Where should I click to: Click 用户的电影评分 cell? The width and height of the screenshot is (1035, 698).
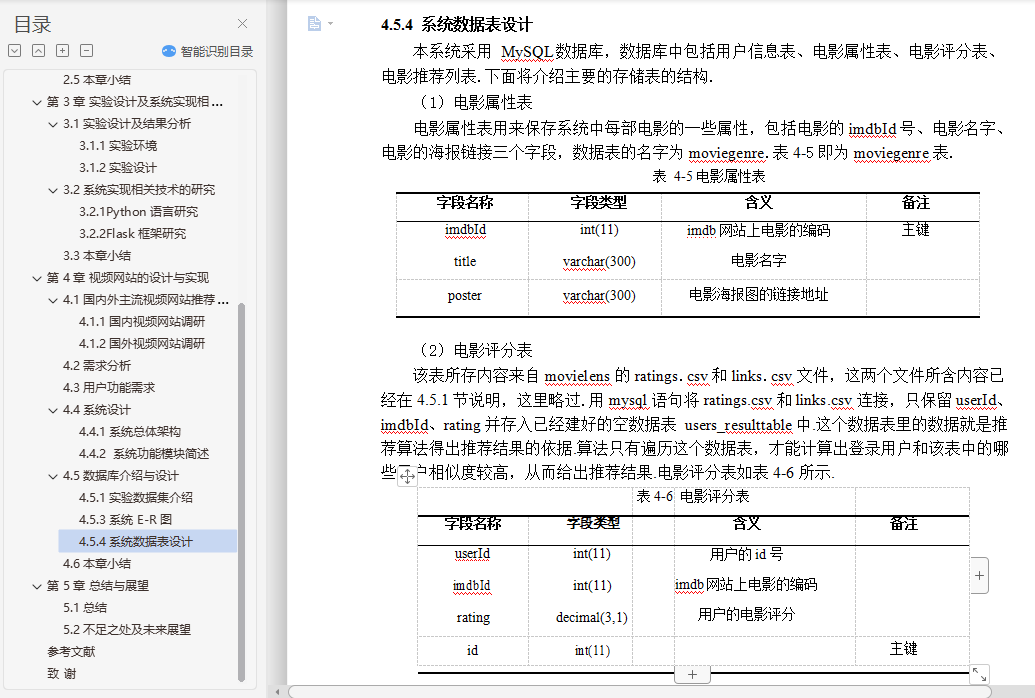tap(747, 614)
